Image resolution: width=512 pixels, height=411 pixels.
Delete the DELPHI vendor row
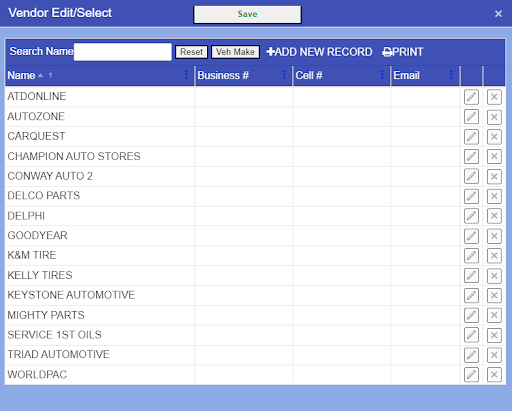[x=494, y=216]
